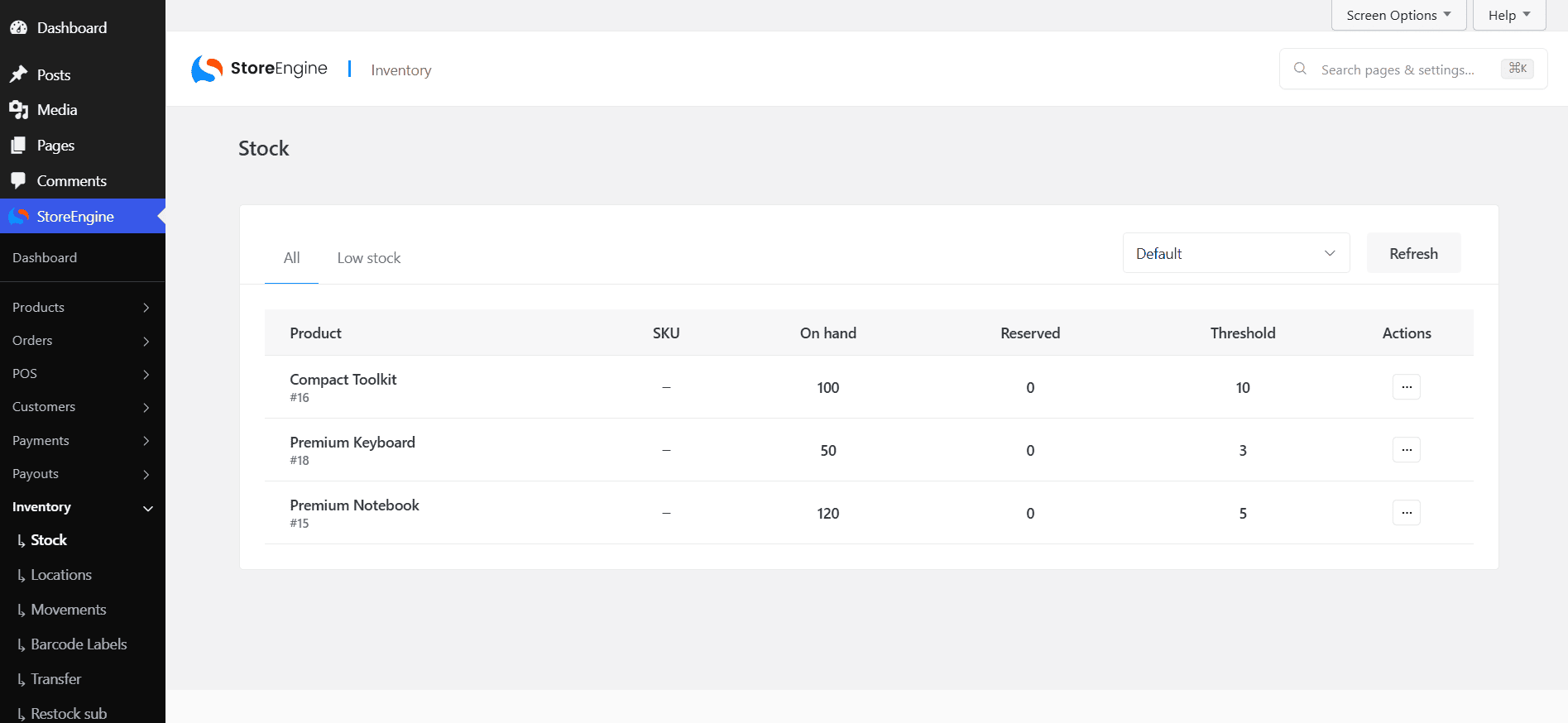Click the Product column header
This screenshot has width=1568, height=723.
pyautogui.click(x=315, y=333)
